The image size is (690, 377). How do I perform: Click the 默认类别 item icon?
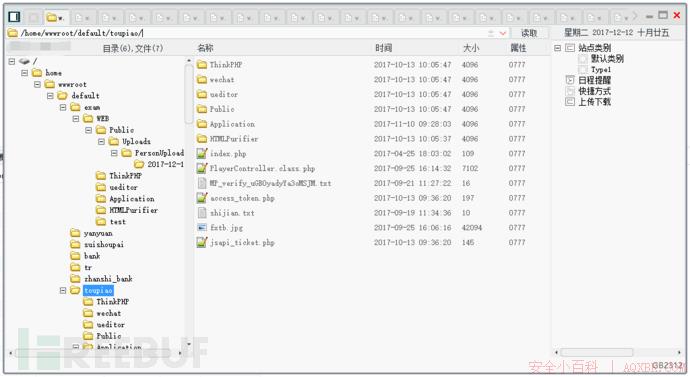coord(583,59)
